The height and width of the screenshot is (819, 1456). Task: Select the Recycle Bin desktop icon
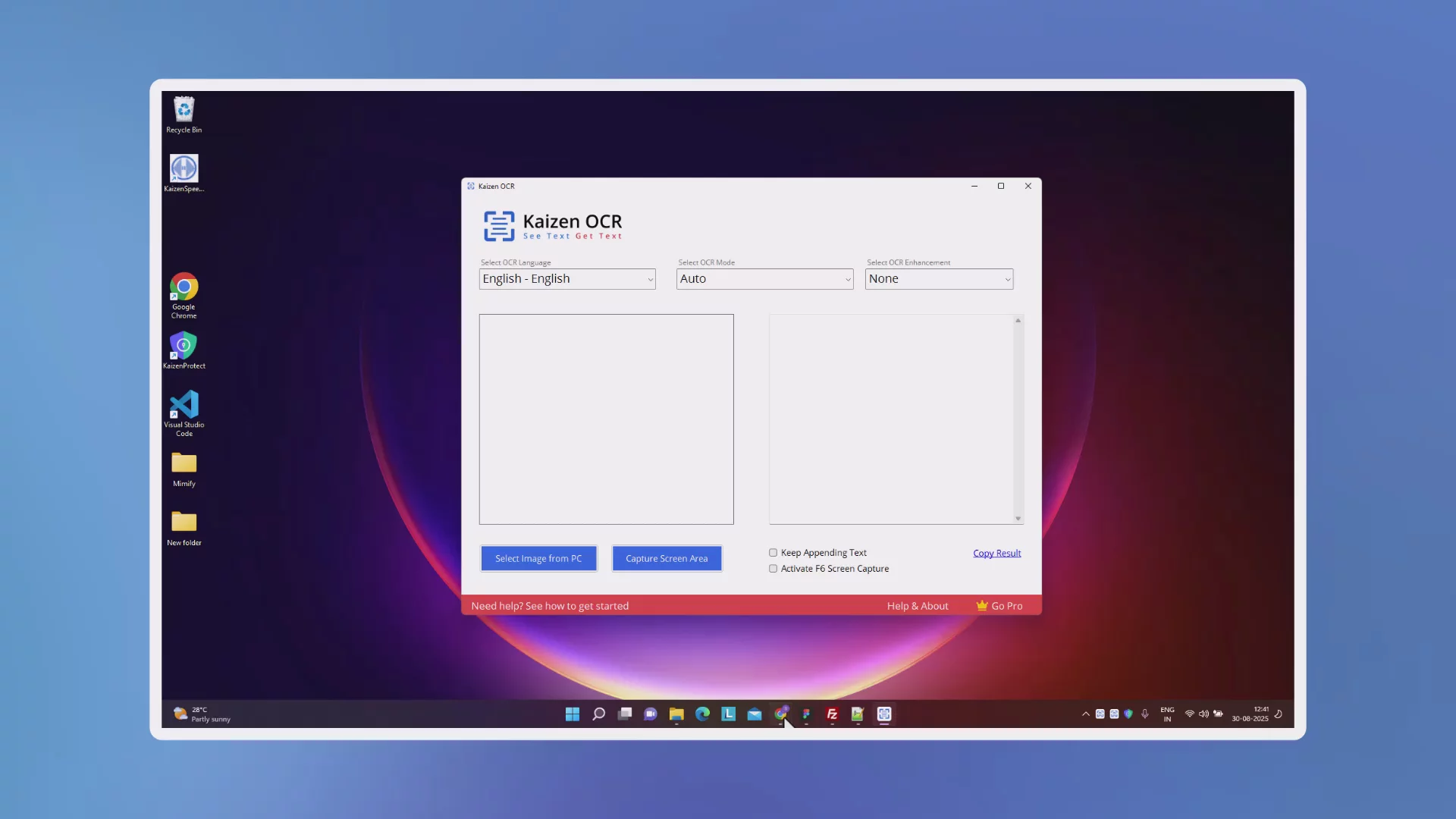(x=184, y=115)
